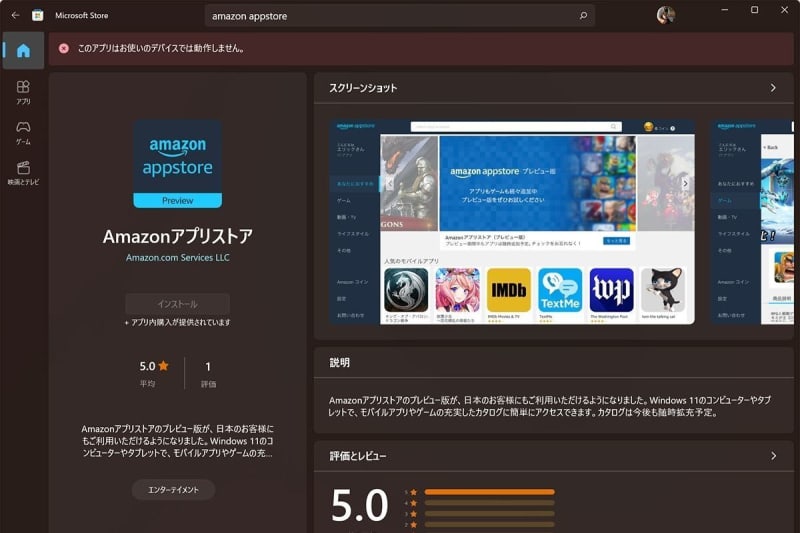
Task: Click the back arrow in title bar
Action: 15,15
